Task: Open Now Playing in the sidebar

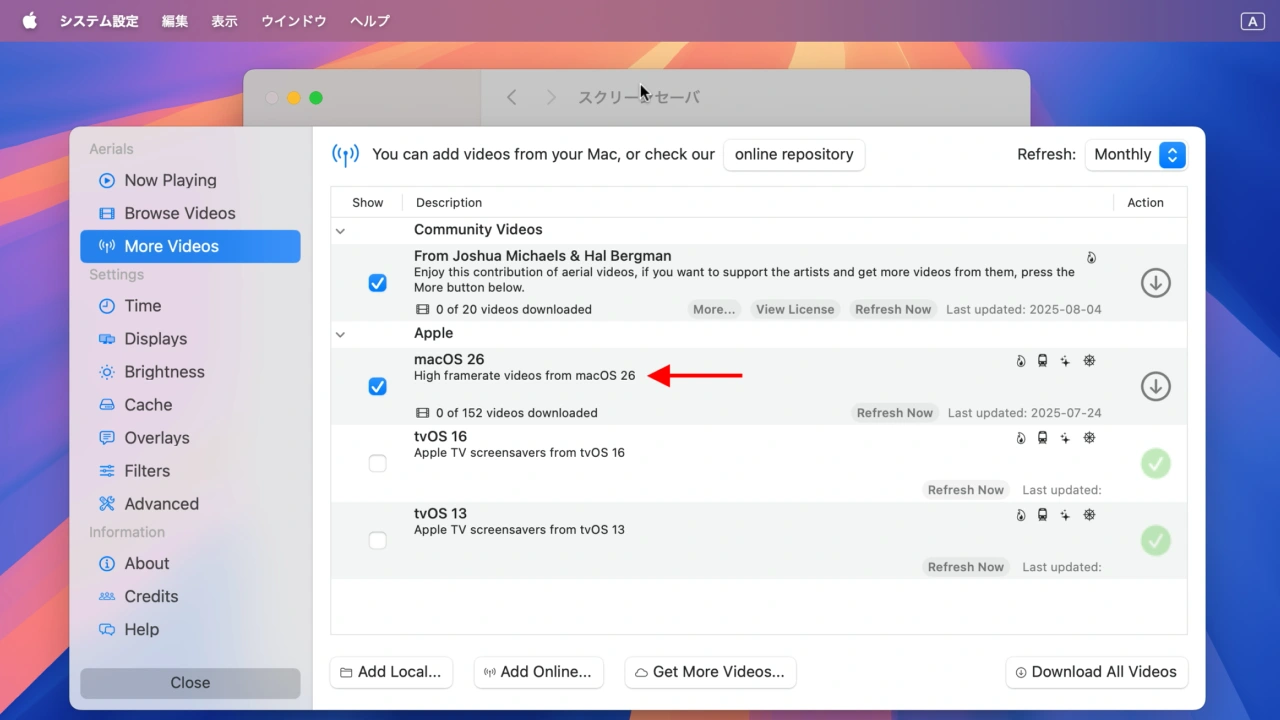Action: coord(170,180)
